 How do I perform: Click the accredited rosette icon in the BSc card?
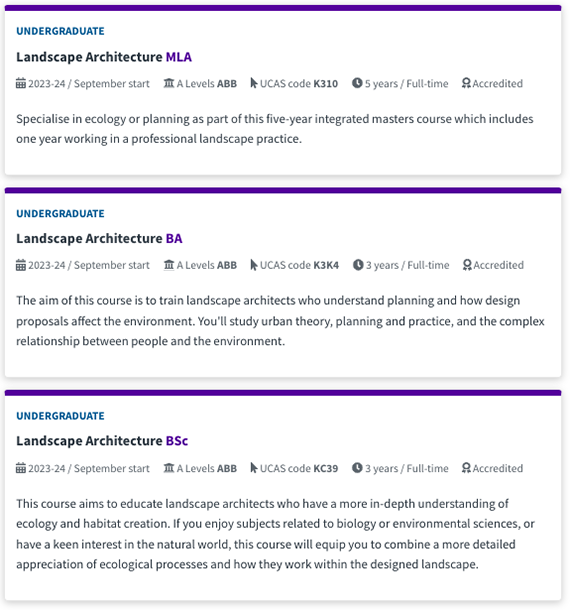[466, 468]
